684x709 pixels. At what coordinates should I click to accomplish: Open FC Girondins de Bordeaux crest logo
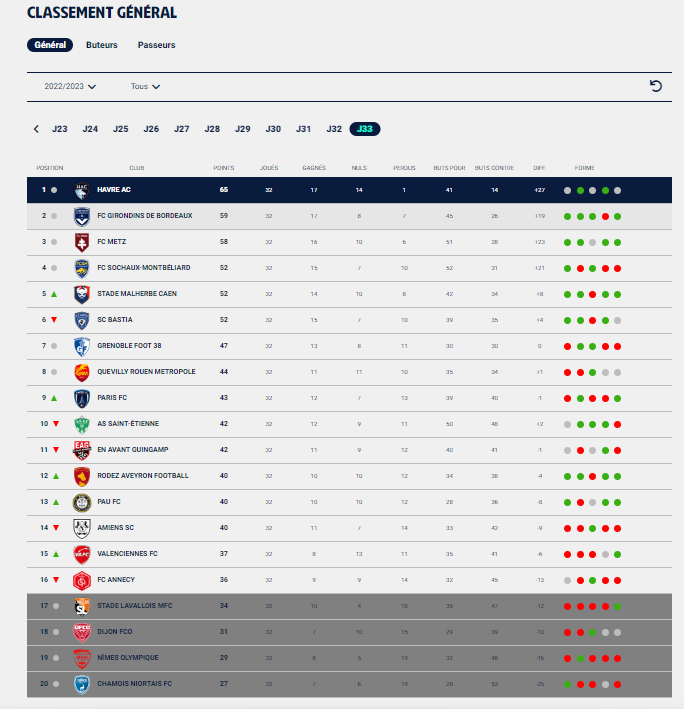[x=82, y=217]
